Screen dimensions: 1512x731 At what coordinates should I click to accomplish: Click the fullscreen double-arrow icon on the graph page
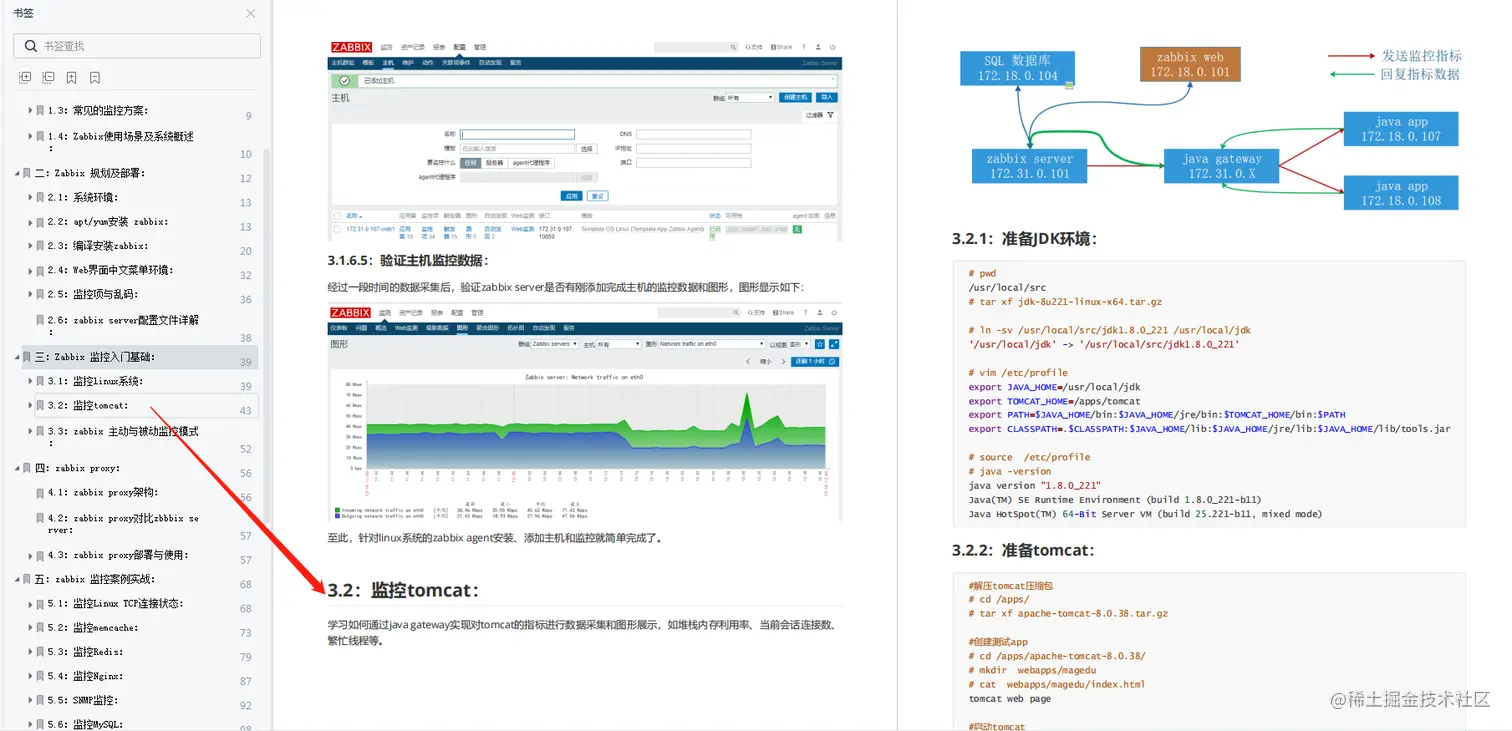(833, 344)
